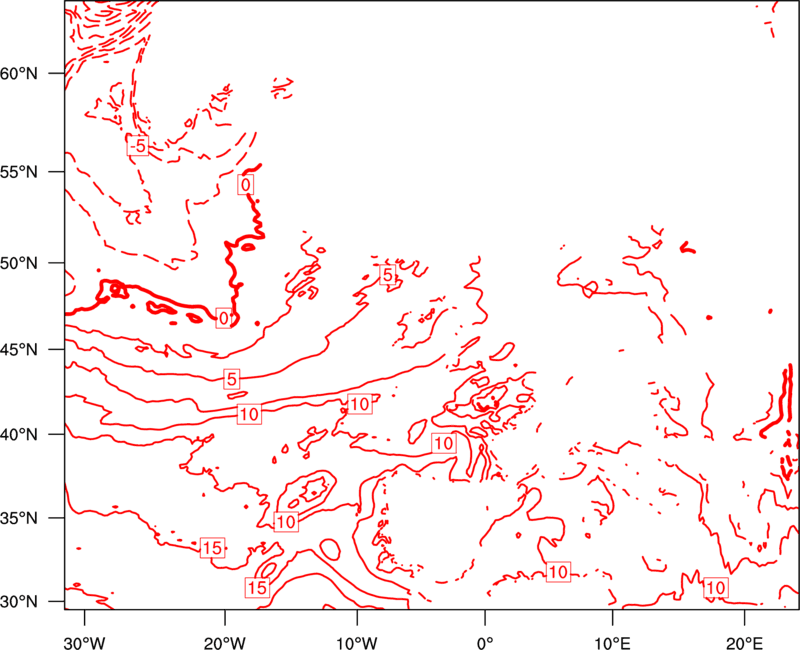
Task: Click the -5 contour value label
Action: pos(138,146)
